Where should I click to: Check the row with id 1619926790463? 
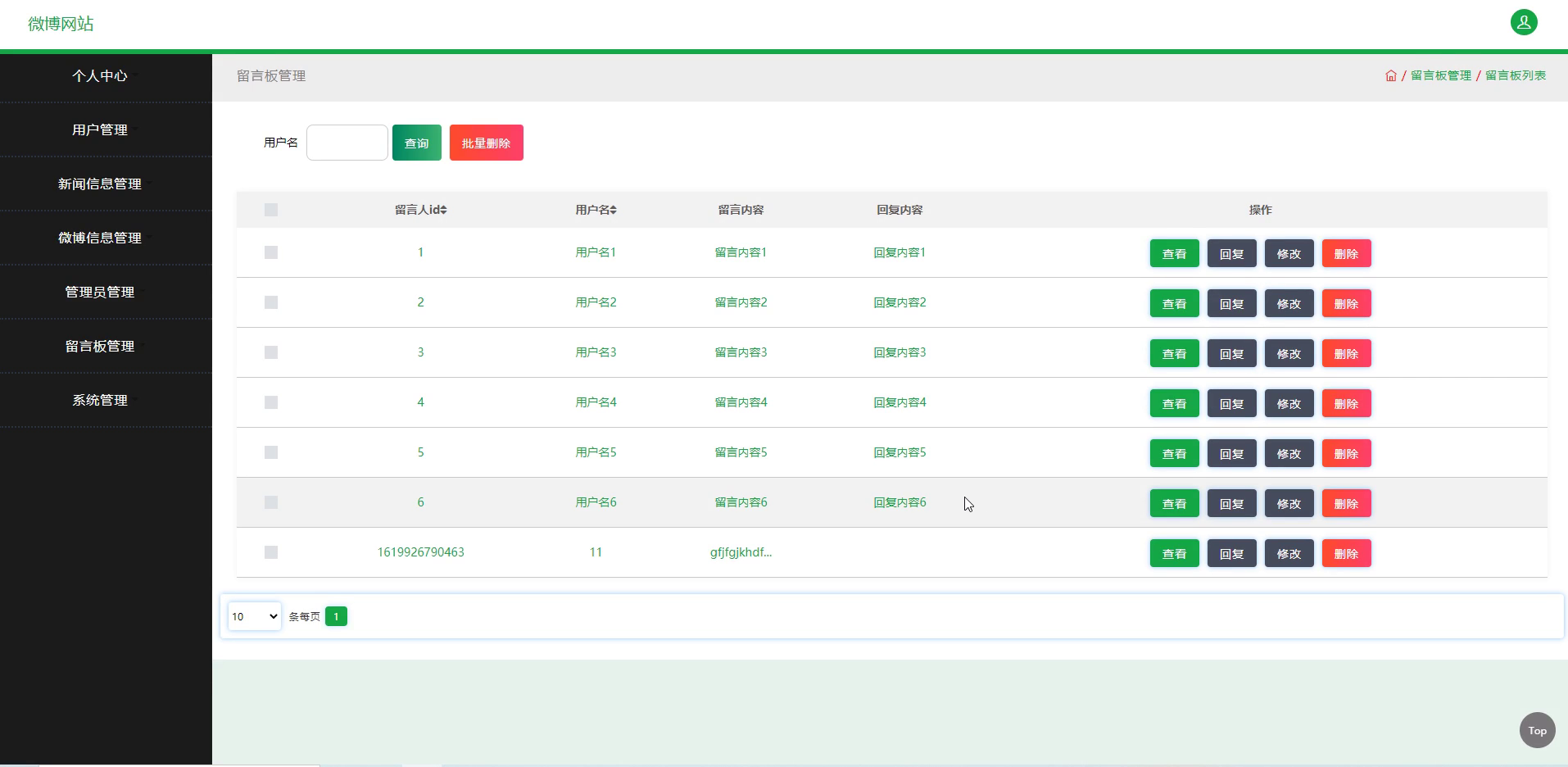(271, 552)
